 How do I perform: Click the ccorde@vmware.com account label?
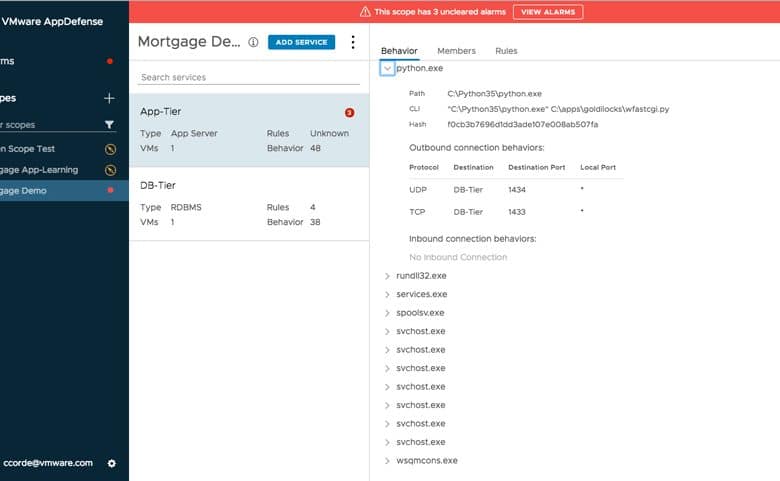(48, 463)
